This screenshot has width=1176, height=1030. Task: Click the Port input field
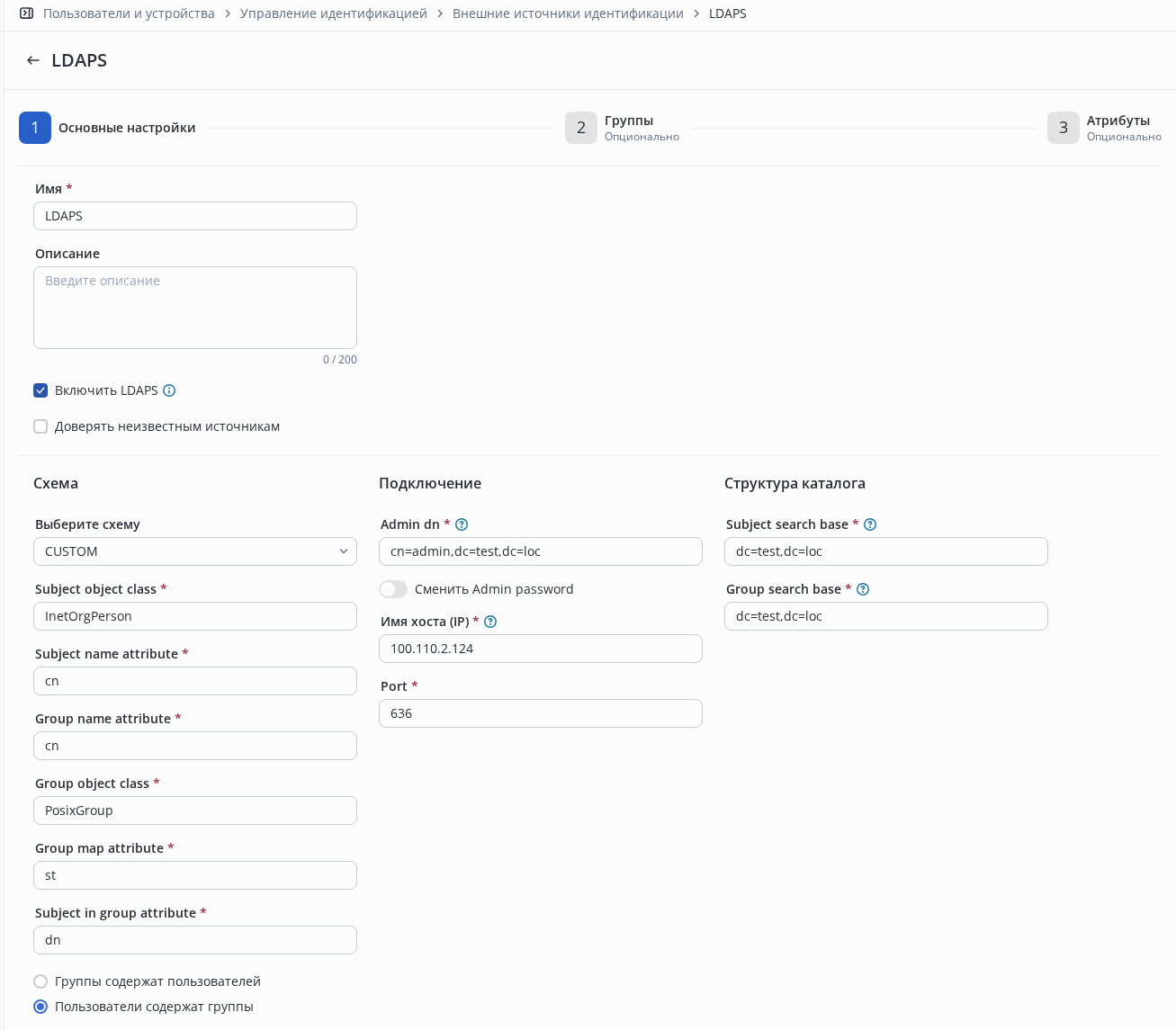click(x=540, y=713)
